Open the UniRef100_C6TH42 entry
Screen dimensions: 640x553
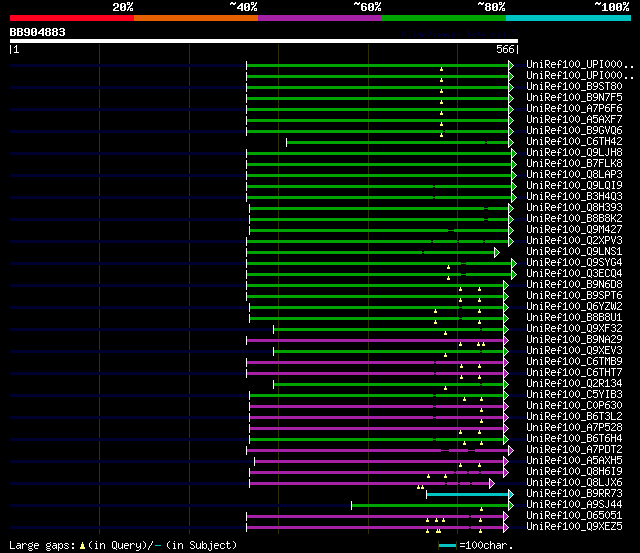coord(574,142)
